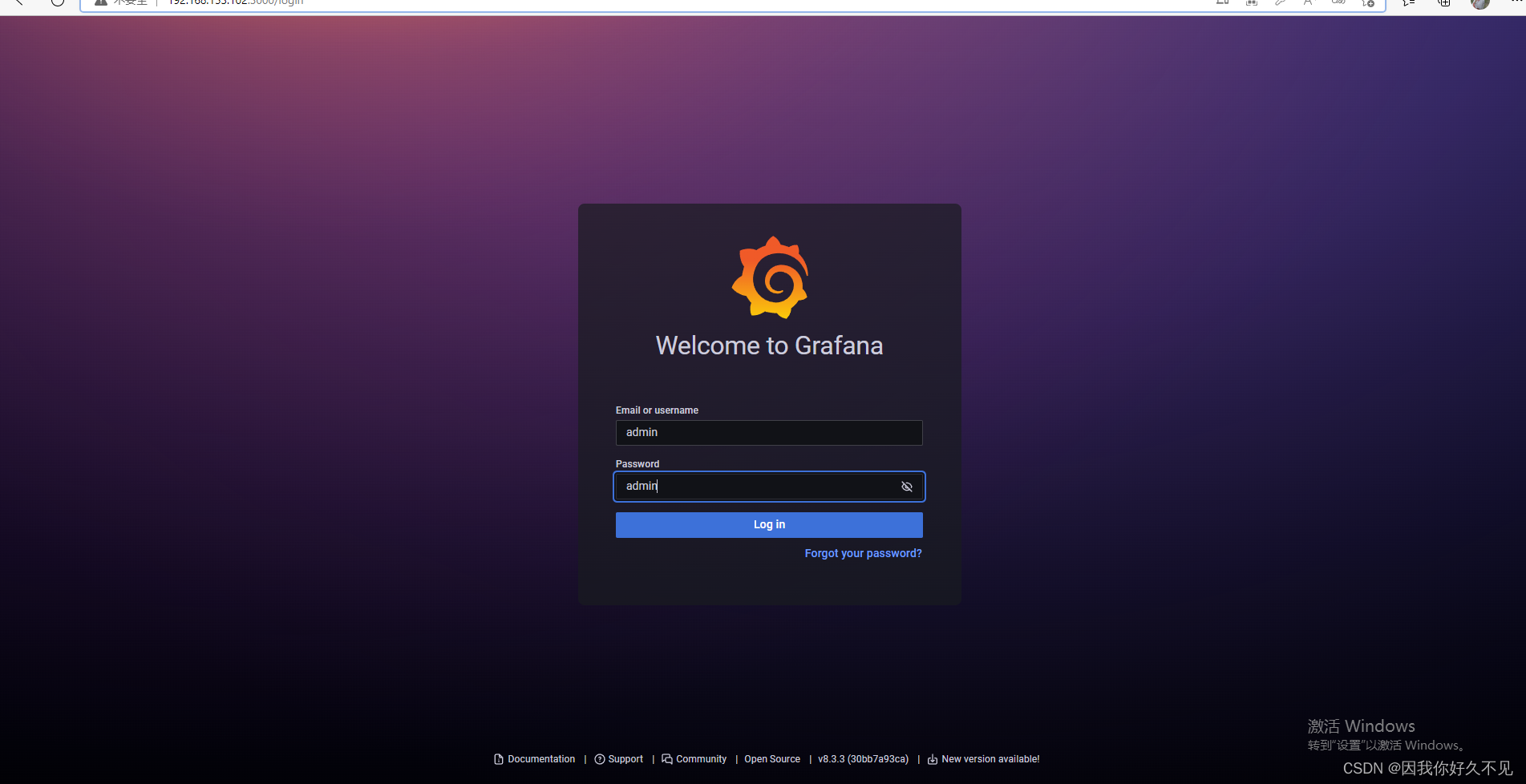
Task: Click the Support question mark icon
Action: pos(600,758)
